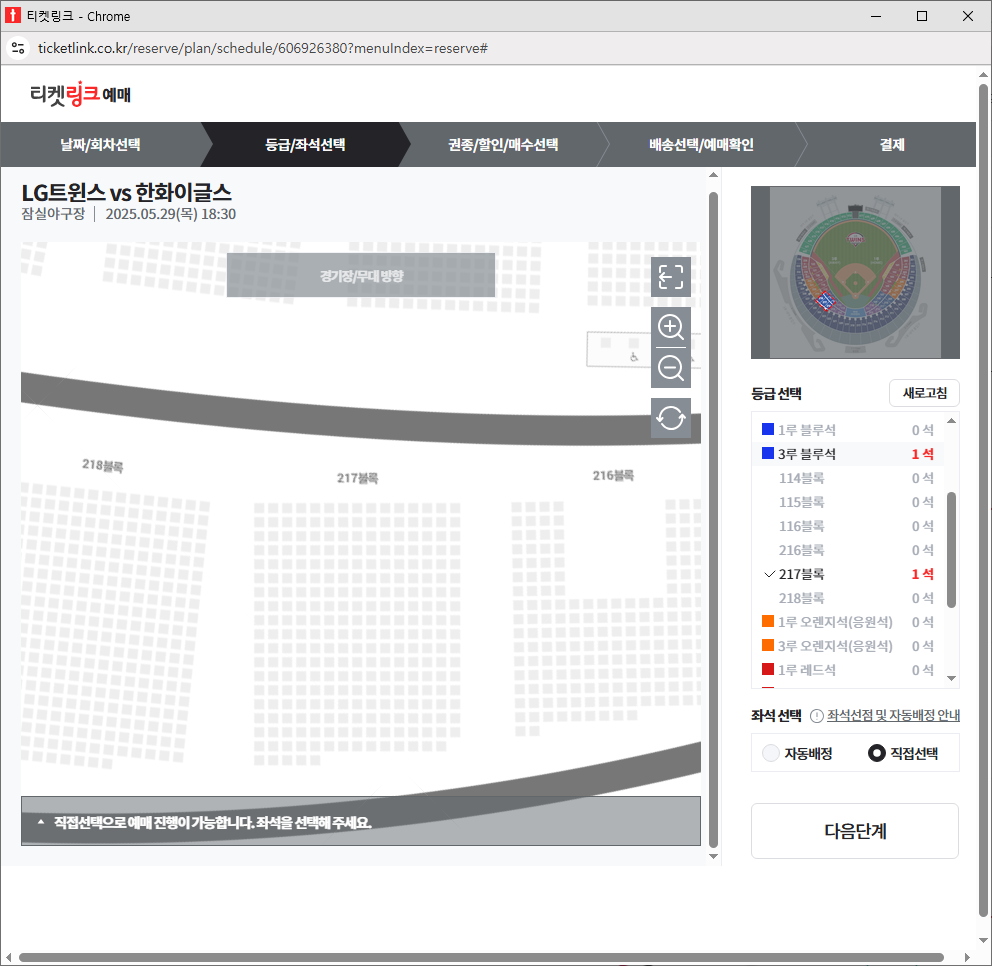Open the 권종/할인/매수선택 step
Viewport: 992px width, 966px height.
click(503, 144)
